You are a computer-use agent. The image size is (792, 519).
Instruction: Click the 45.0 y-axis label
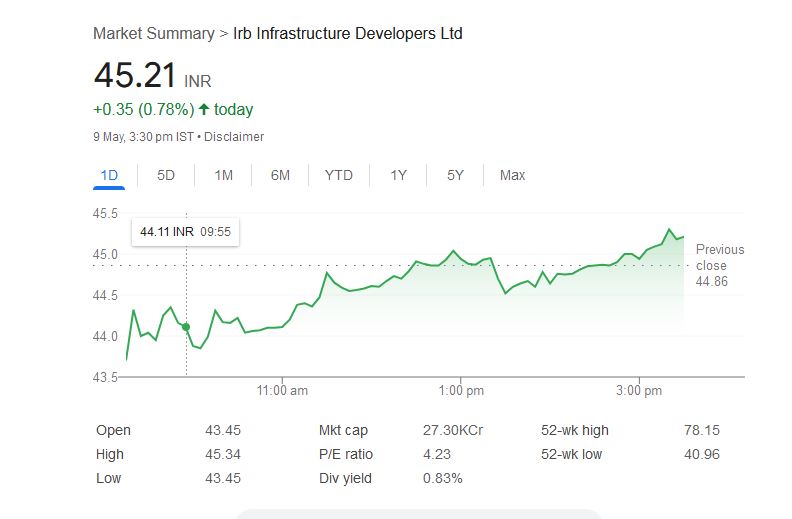tap(105, 254)
